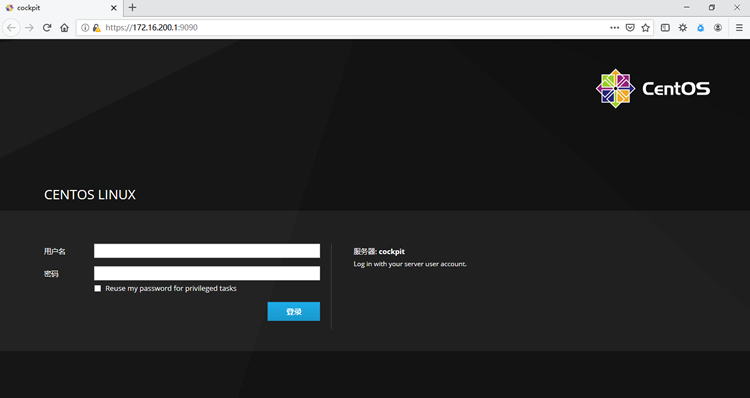Click the 用户名 label
The image size is (750, 398).
click(x=55, y=251)
